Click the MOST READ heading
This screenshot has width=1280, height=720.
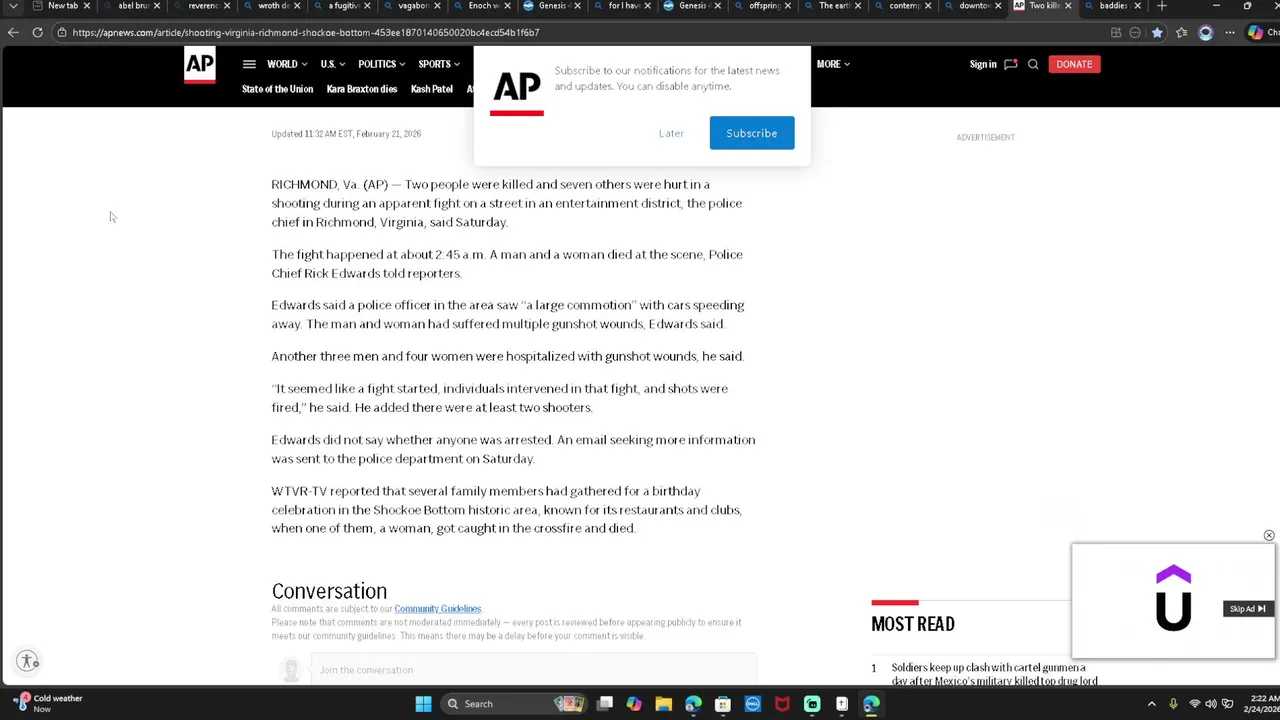(912, 624)
